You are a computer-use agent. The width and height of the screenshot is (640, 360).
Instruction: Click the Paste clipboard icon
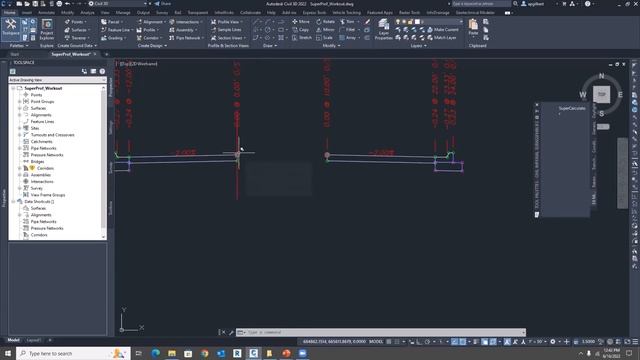point(473,27)
